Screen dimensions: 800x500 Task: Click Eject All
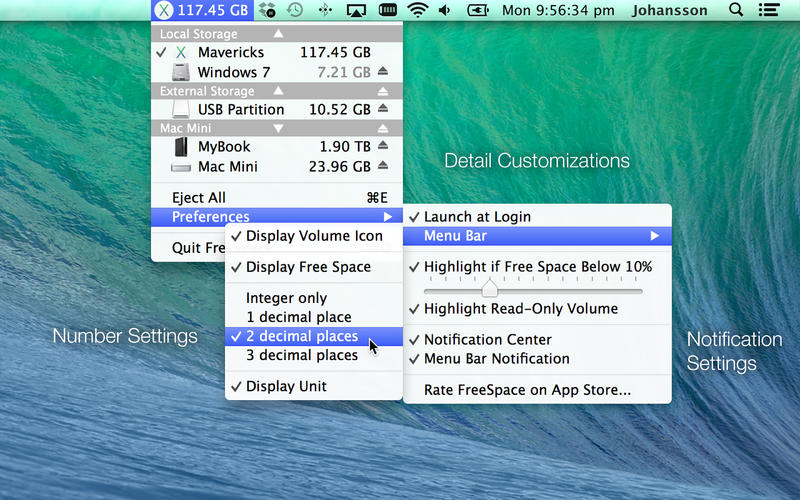[x=199, y=198]
